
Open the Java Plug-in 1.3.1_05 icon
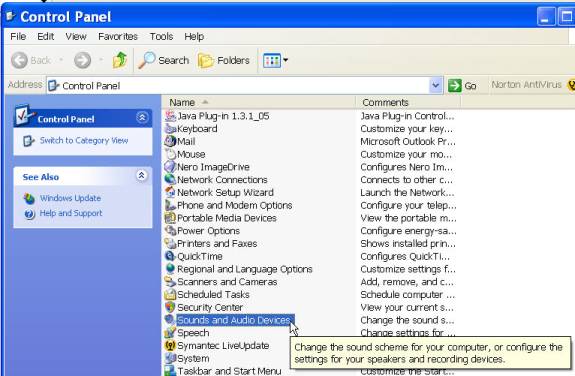coord(170,116)
